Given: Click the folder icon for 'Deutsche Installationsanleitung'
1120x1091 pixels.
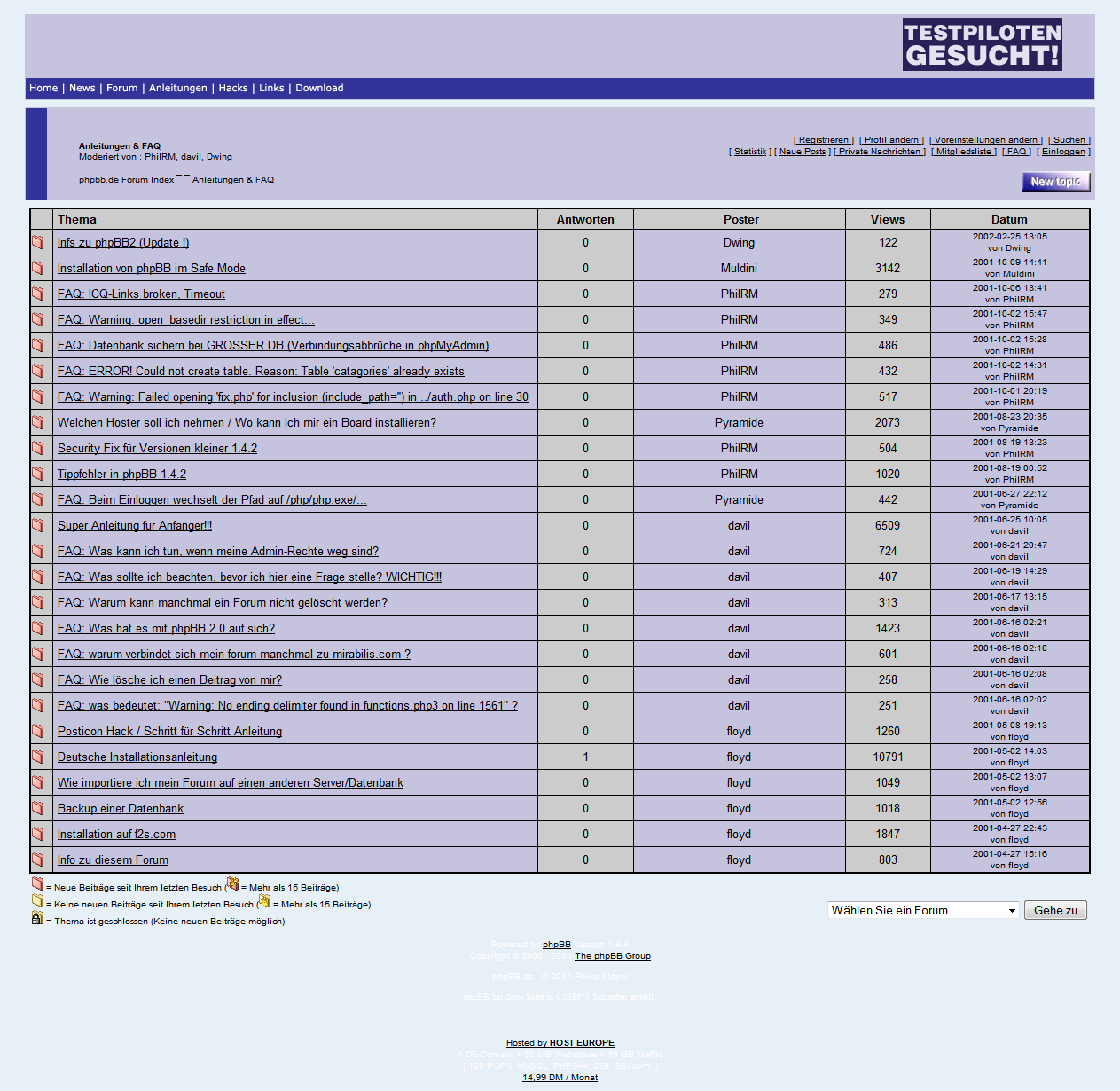Looking at the screenshot, I should pos(38,757).
